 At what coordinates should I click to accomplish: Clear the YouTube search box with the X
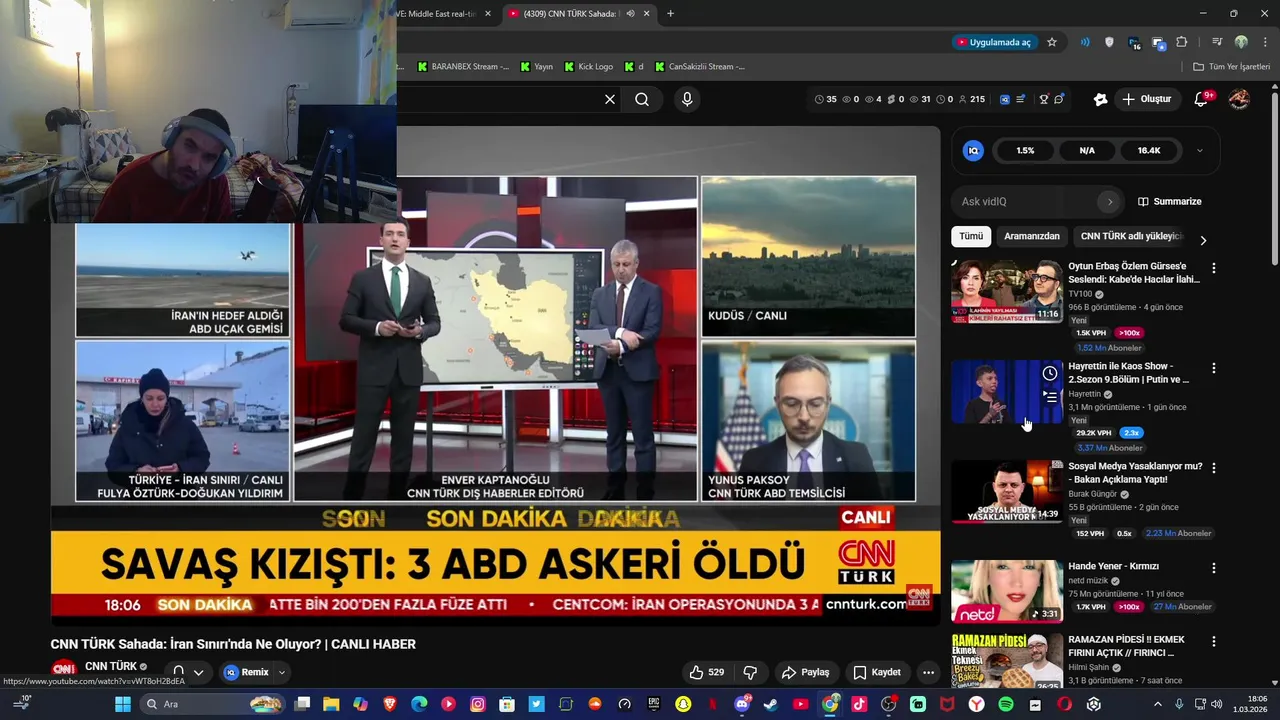(x=610, y=99)
